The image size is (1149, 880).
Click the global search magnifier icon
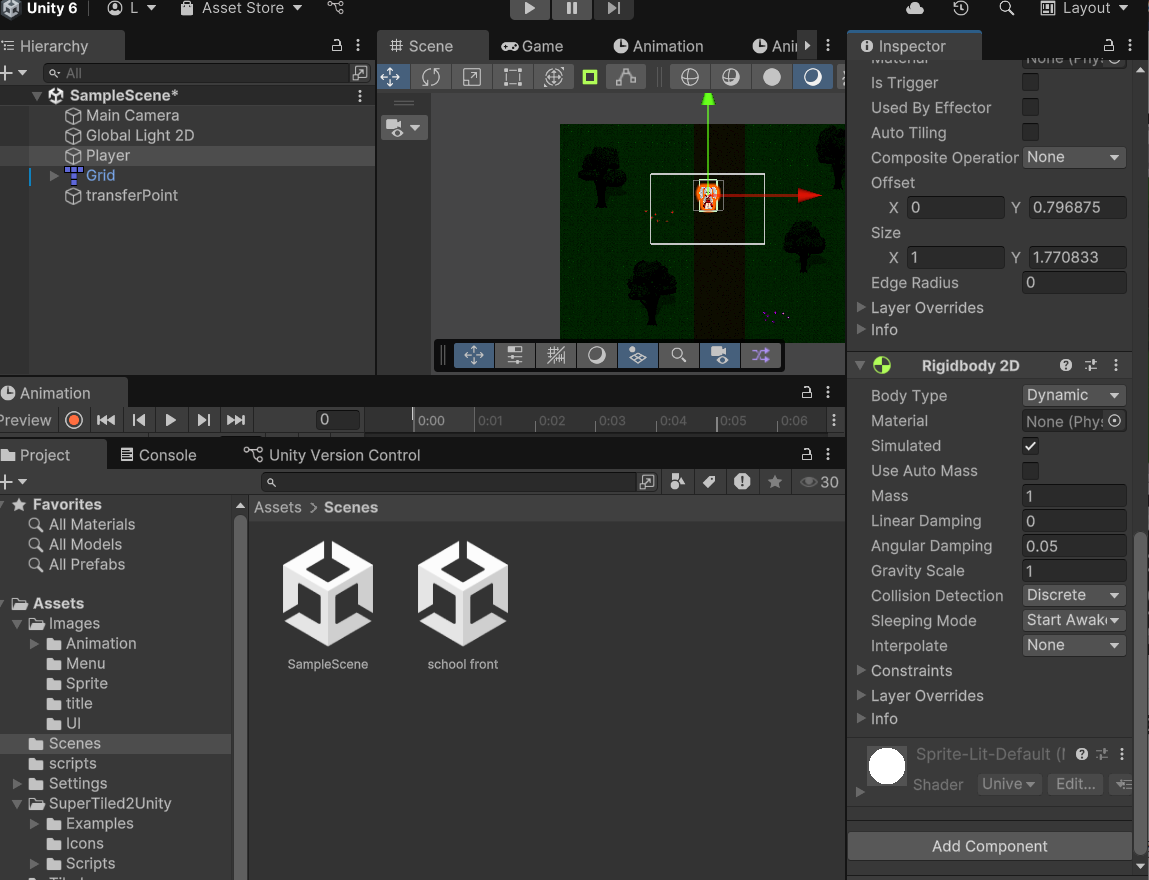(x=1007, y=8)
